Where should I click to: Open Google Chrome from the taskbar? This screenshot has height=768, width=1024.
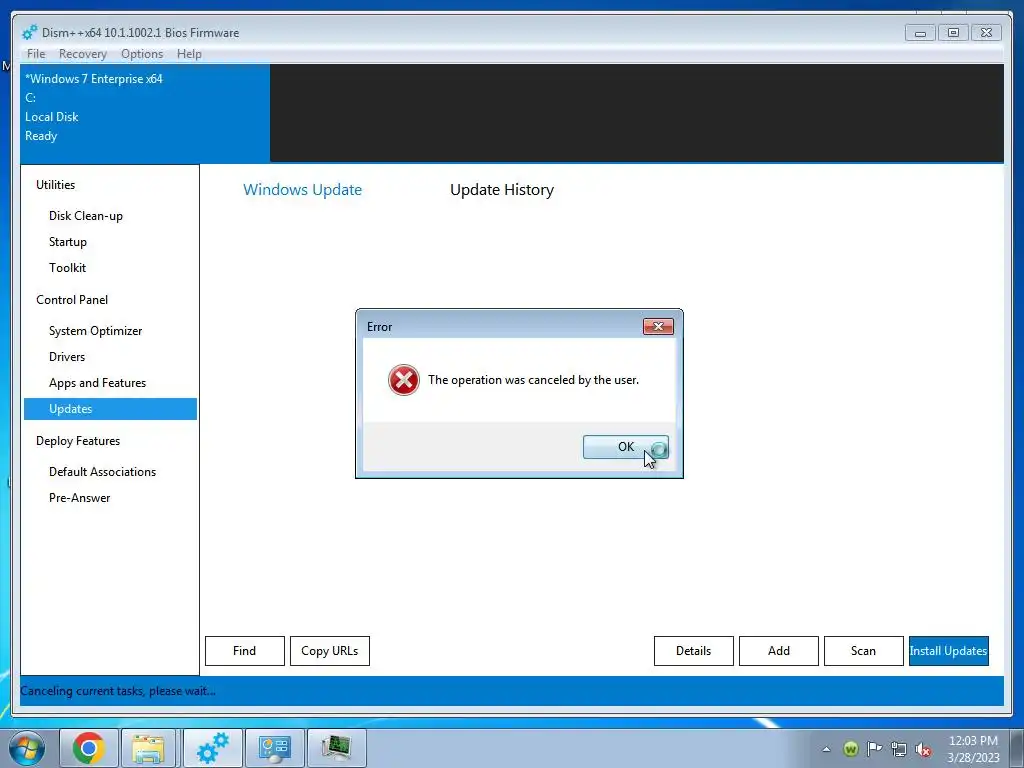[x=89, y=748]
